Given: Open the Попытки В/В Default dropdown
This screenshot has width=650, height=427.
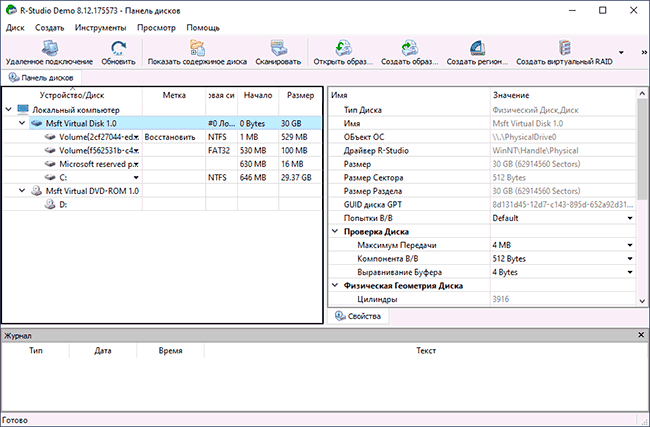Looking at the screenshot, I should pos(630,218).
